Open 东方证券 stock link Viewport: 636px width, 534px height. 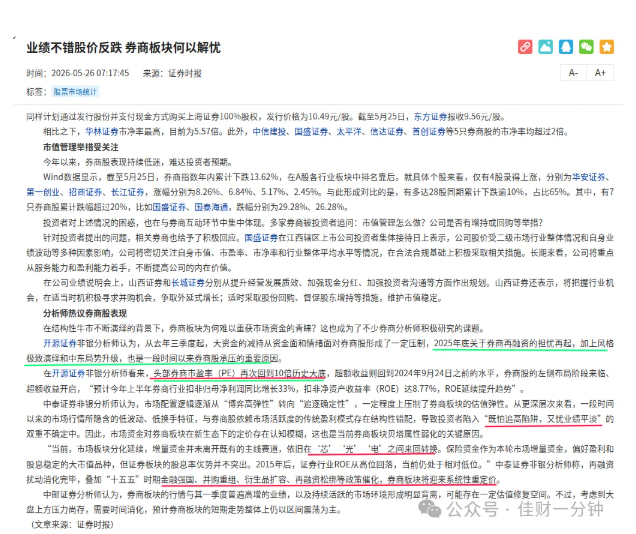tap(430, 117)
